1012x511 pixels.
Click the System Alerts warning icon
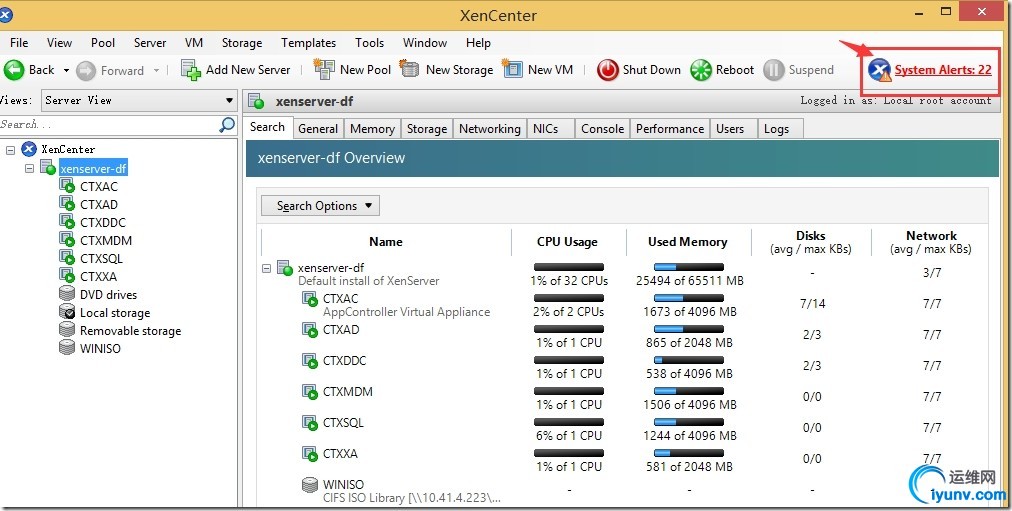(x=880, y=70)
